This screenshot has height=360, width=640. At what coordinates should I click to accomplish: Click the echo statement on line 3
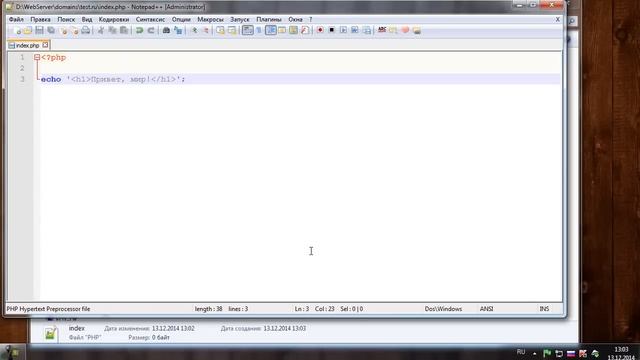[x=113, y=79]
